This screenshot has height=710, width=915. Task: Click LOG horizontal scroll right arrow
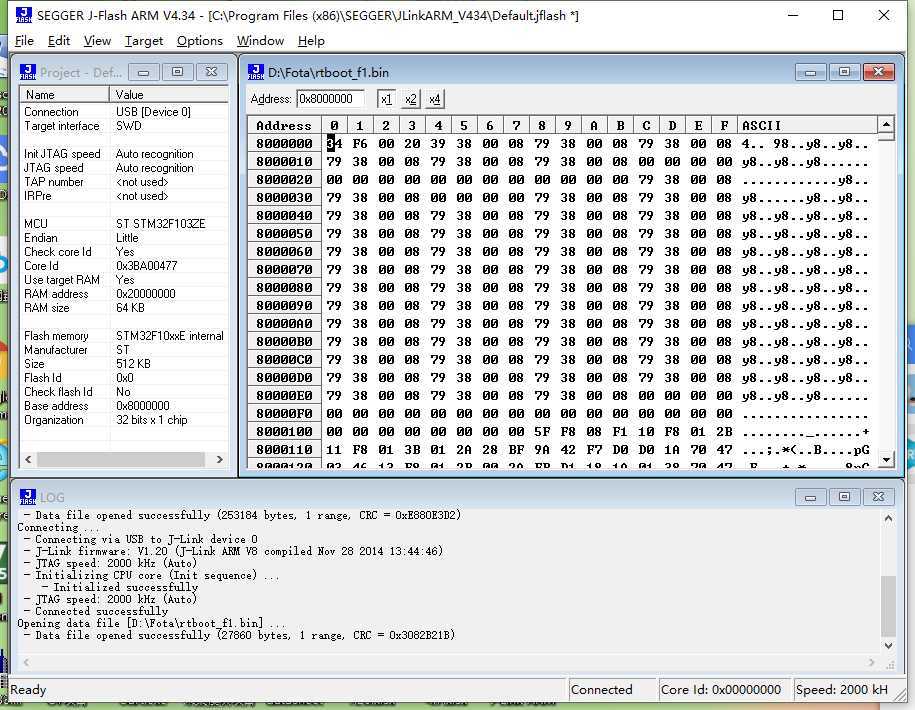872,662
